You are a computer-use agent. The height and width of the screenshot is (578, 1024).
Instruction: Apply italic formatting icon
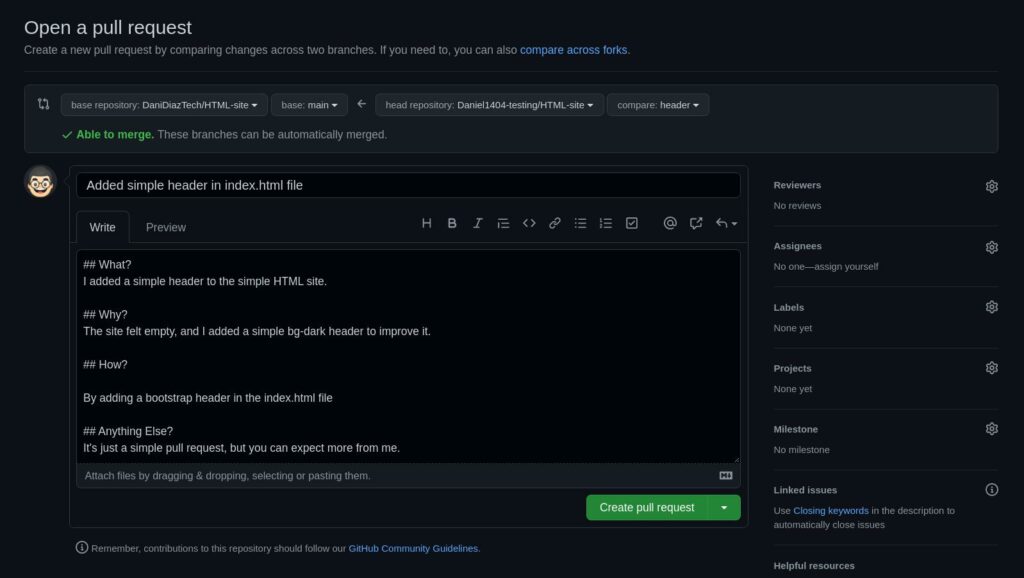tap(478, 223)
